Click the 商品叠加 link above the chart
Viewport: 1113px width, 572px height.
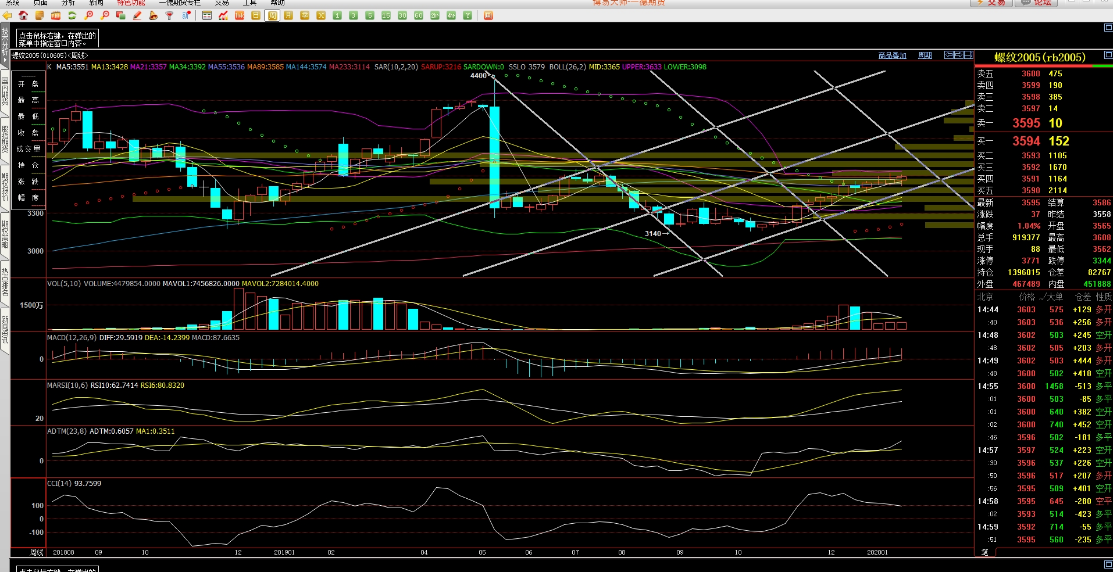point(892,55)
